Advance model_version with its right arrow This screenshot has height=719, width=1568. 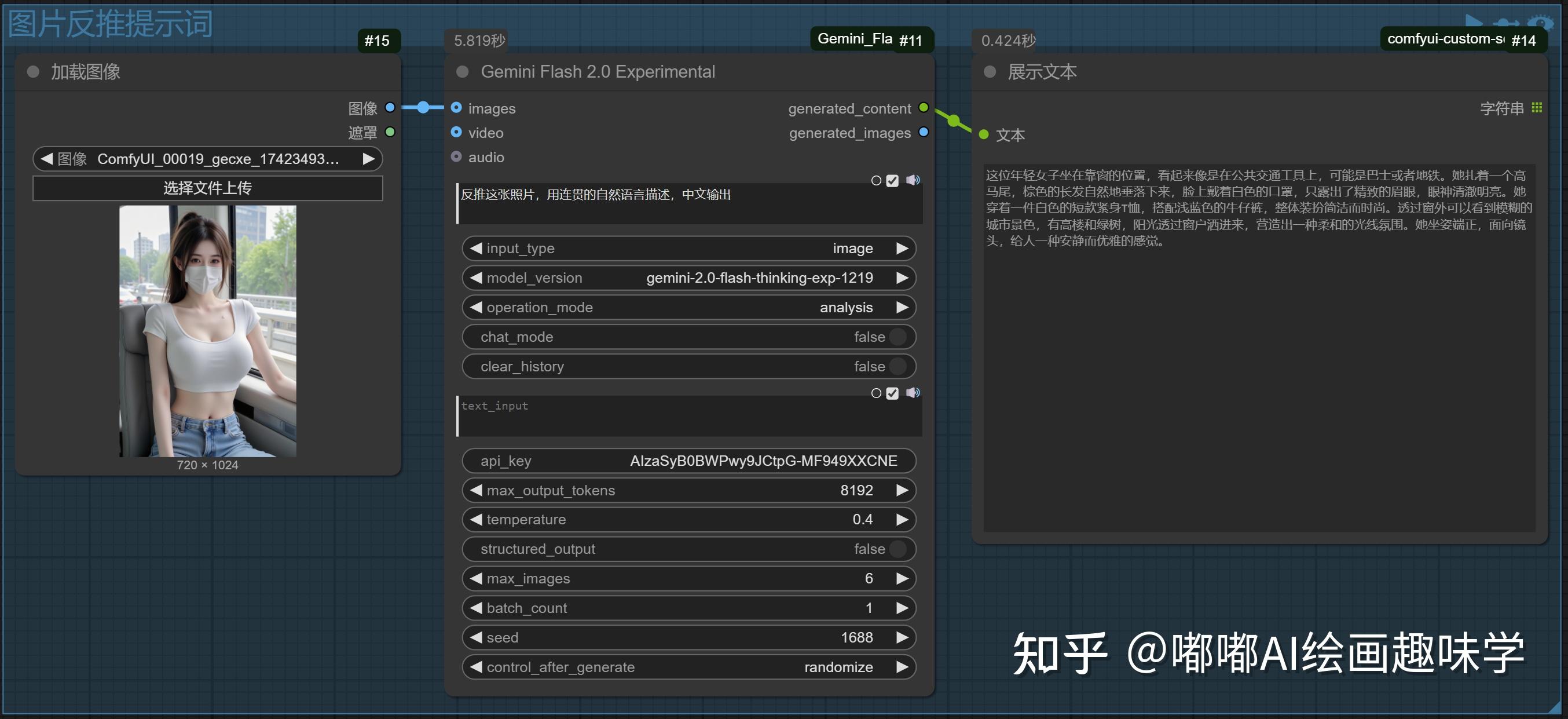click(903, 278)
